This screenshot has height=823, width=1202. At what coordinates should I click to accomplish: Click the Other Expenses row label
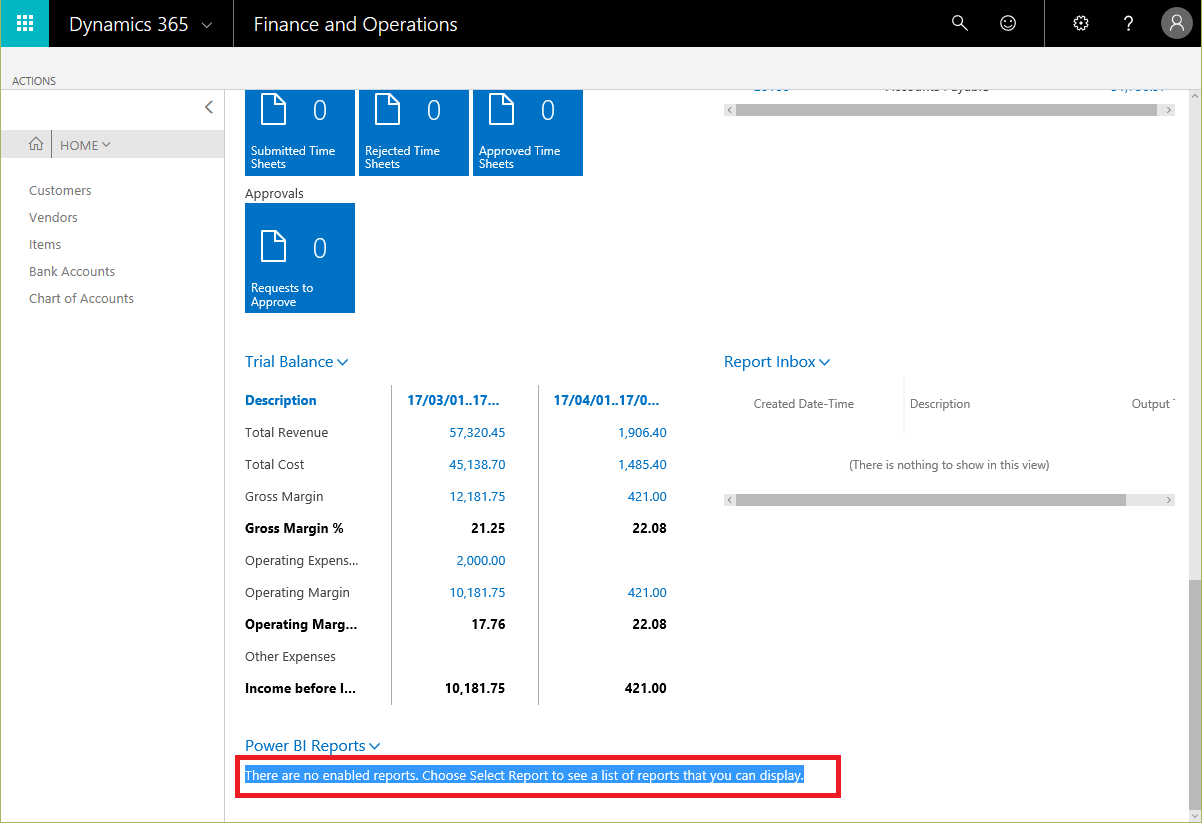coord(290,657)
